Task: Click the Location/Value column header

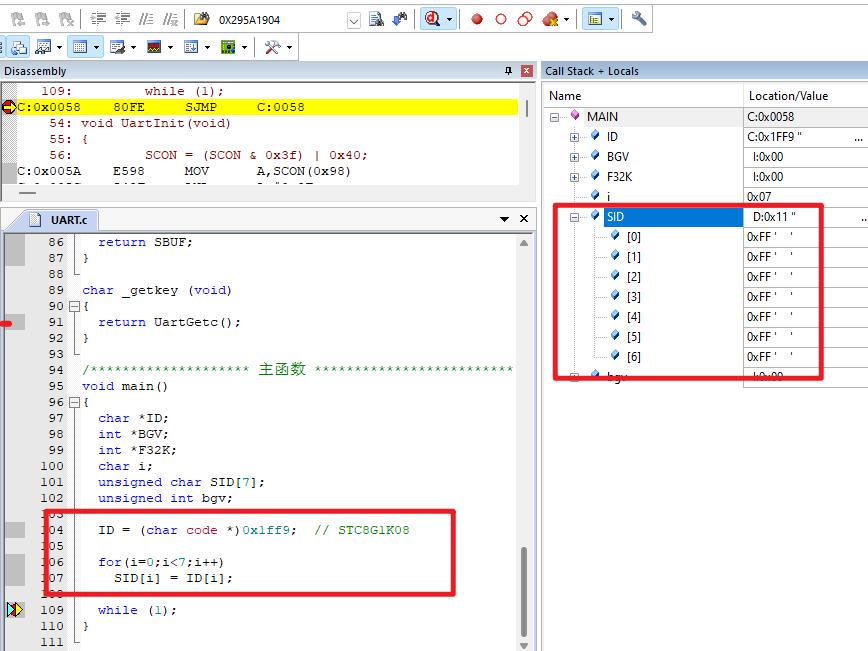Action: 805,96
